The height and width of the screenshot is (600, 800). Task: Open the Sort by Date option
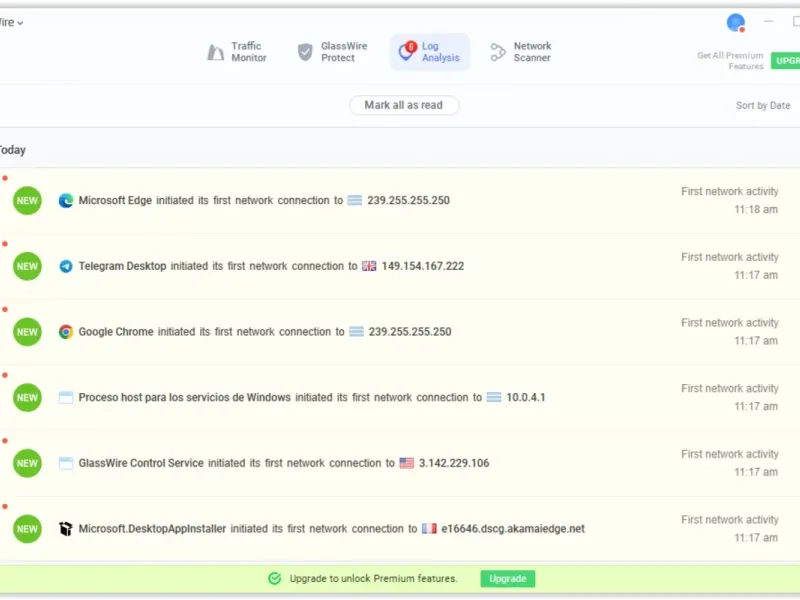pos(763,106)
